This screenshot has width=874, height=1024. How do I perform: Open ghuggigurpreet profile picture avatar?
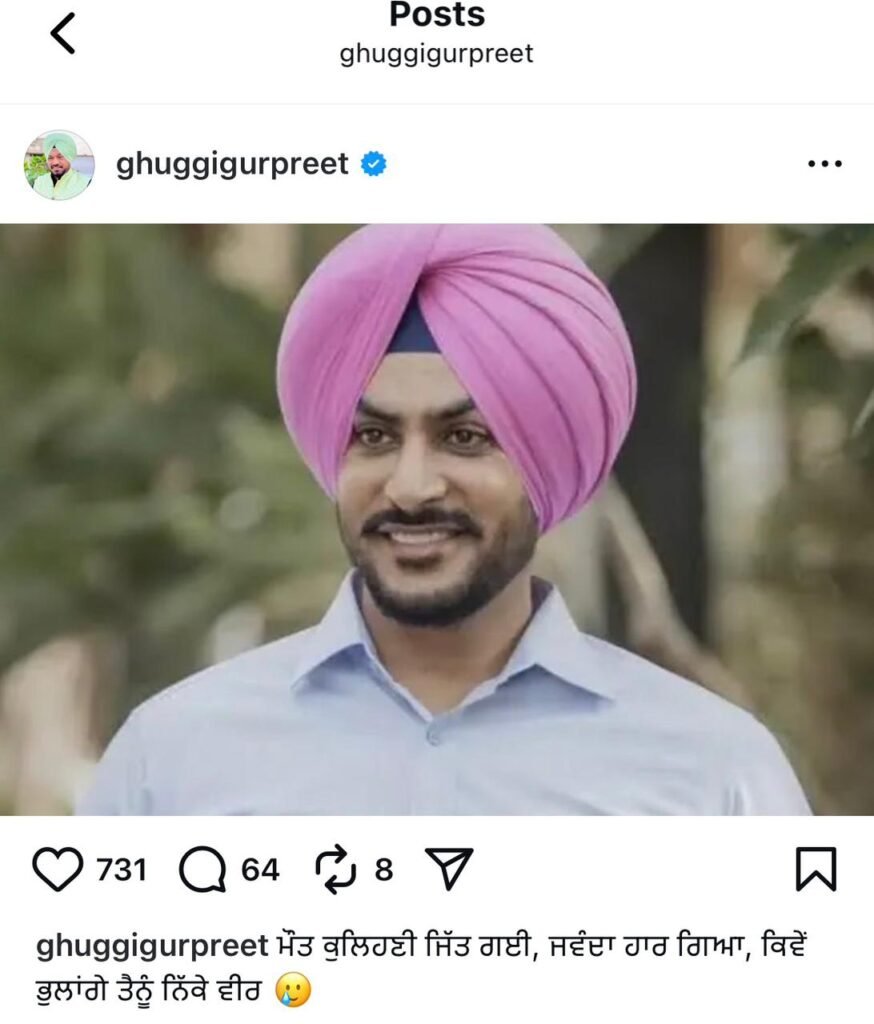(x=59, y=165)
